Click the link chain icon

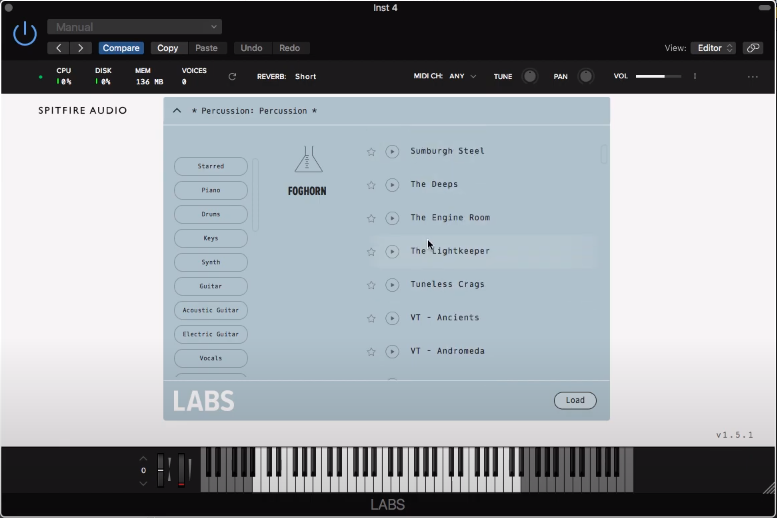point(753,48)
